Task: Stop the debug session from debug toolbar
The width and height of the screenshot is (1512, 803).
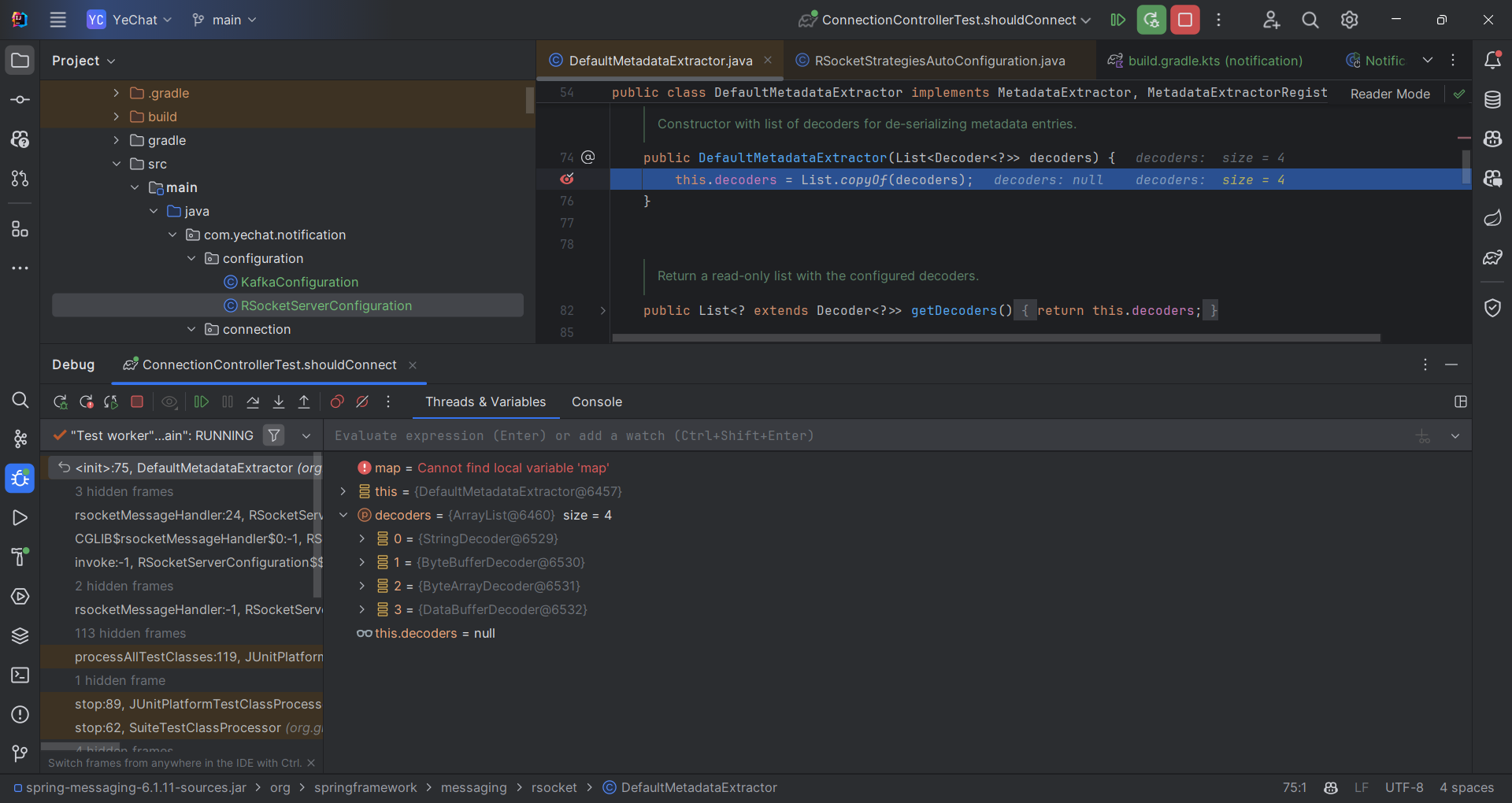Action: click(x=137, y=402)
